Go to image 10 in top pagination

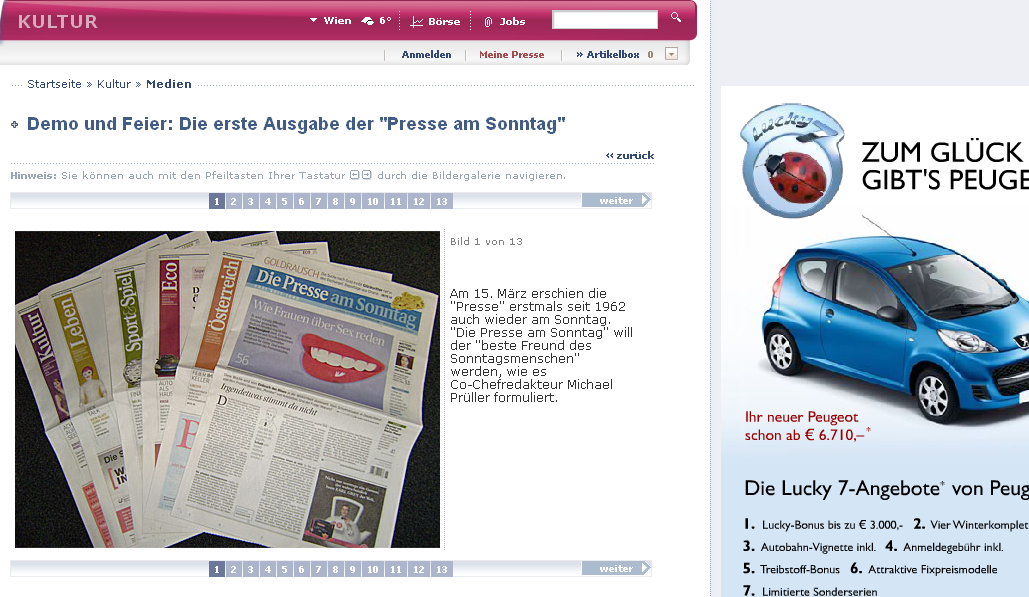(373, 201)
